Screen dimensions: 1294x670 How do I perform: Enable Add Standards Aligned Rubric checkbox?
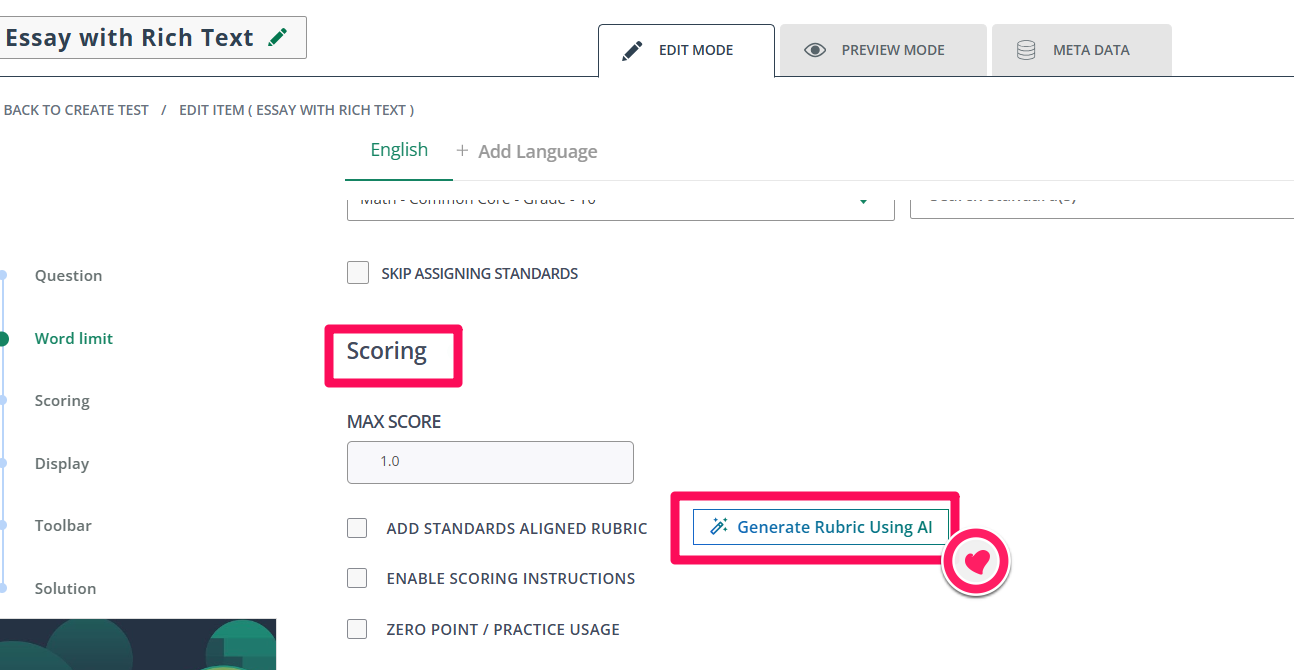(x=357, y=528)
